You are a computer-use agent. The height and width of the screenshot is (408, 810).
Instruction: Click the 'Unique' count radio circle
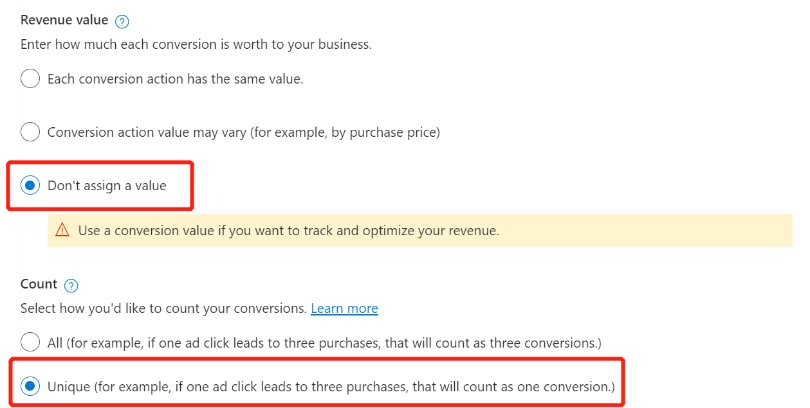tap(30, 386)
